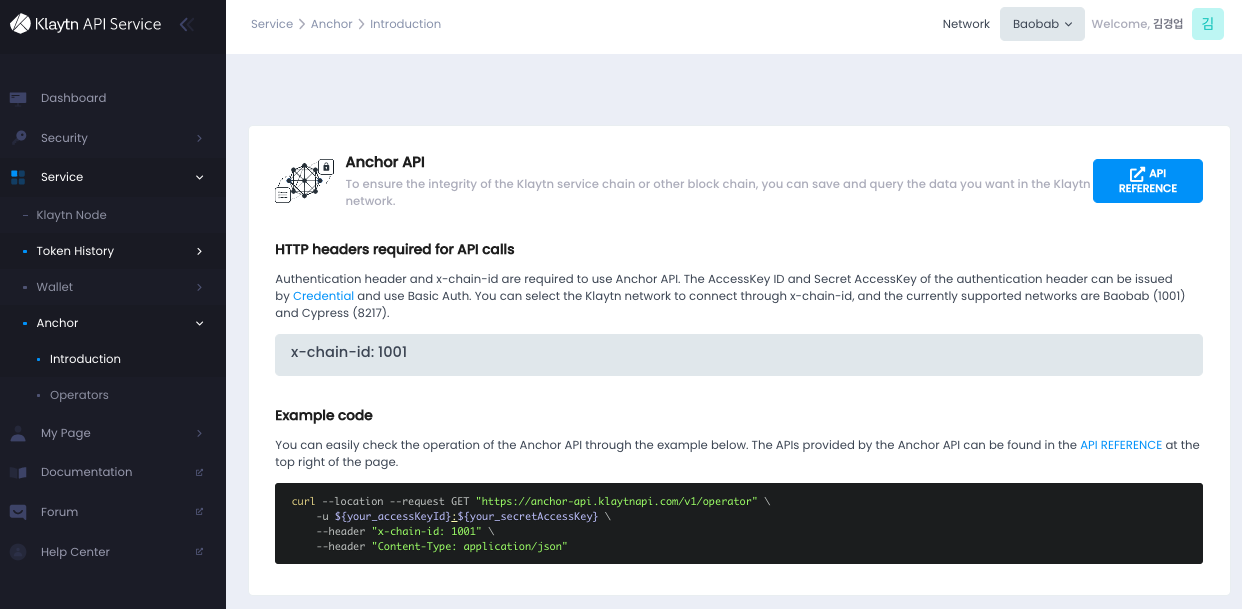Click the Forum chat bubble icon
1242x609 pixels.
[x=18, y=512]
